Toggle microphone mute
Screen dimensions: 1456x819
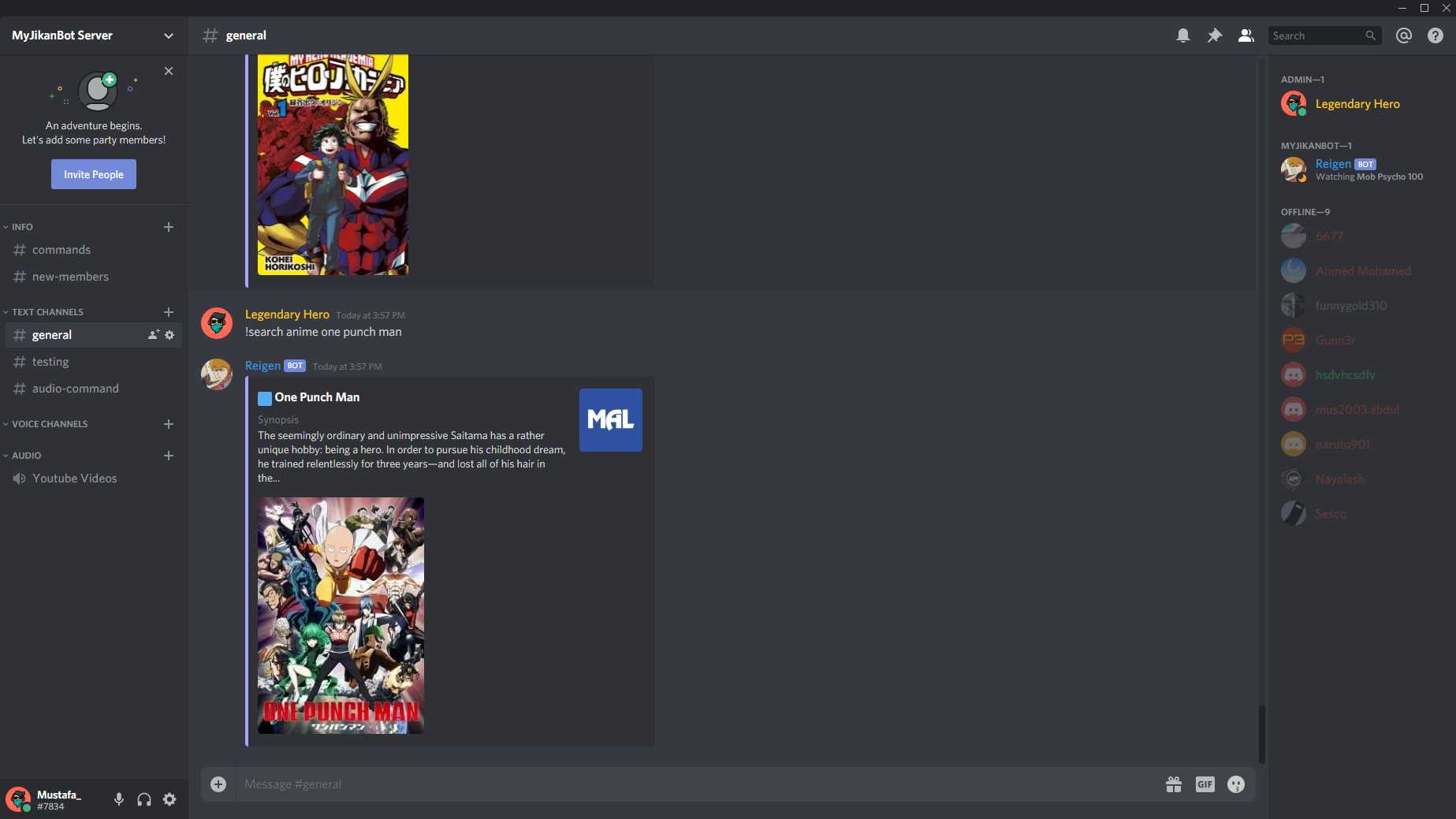118,799
